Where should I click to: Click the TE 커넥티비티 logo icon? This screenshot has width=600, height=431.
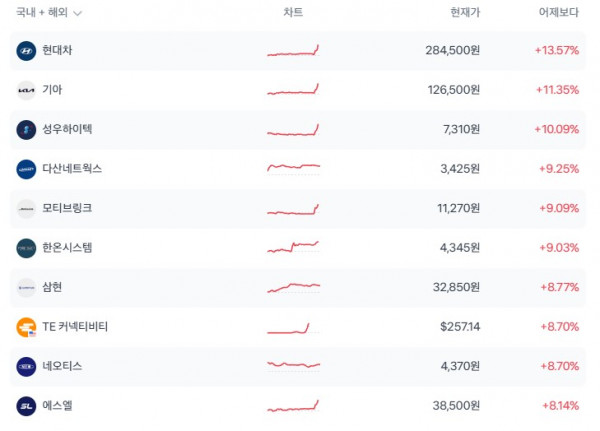(26, 327)
